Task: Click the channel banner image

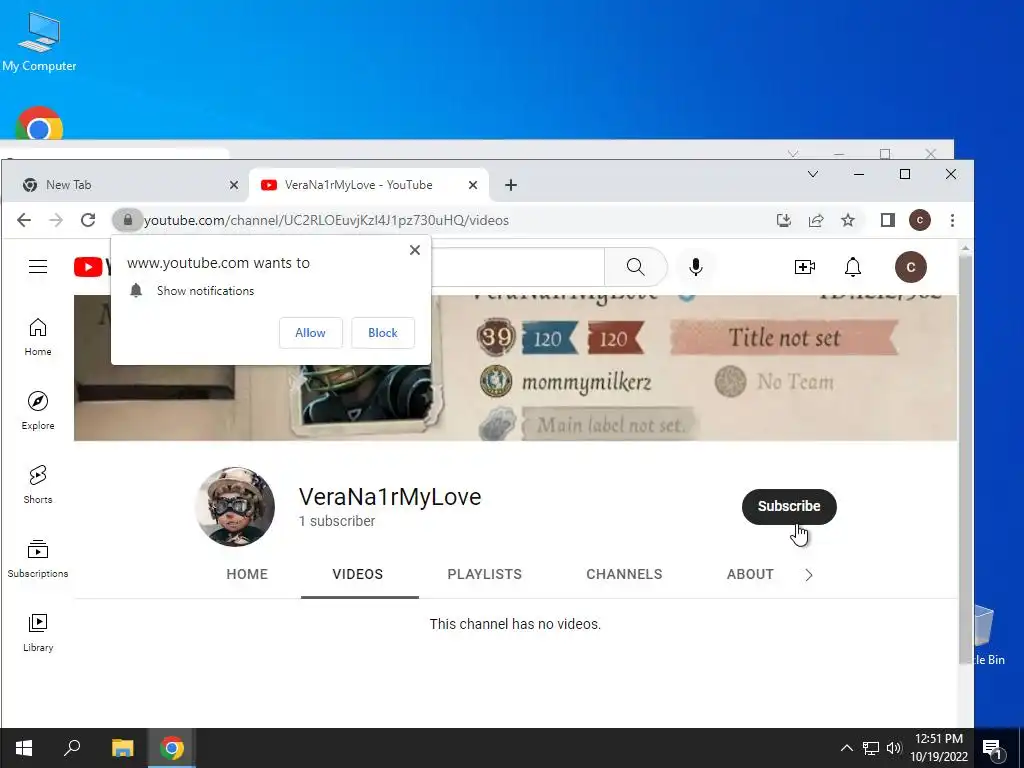Action: tap(515, 368)
